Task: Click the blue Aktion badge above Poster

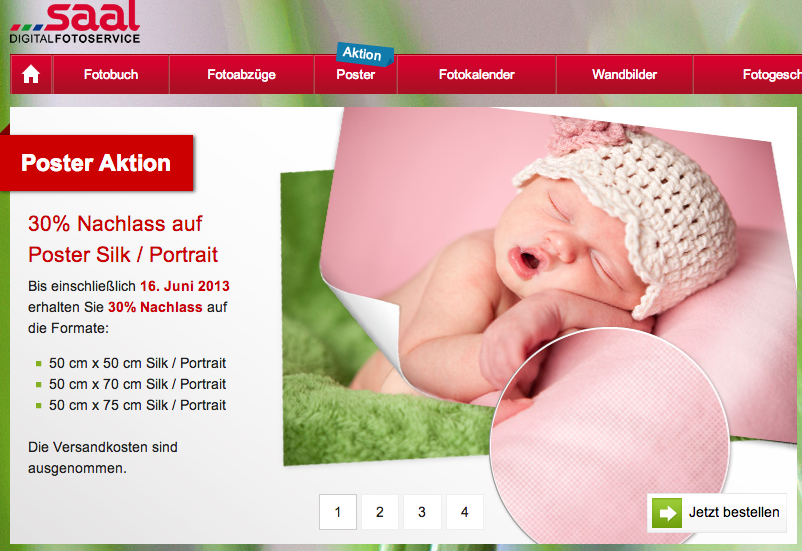Action: tap(364, 54)
